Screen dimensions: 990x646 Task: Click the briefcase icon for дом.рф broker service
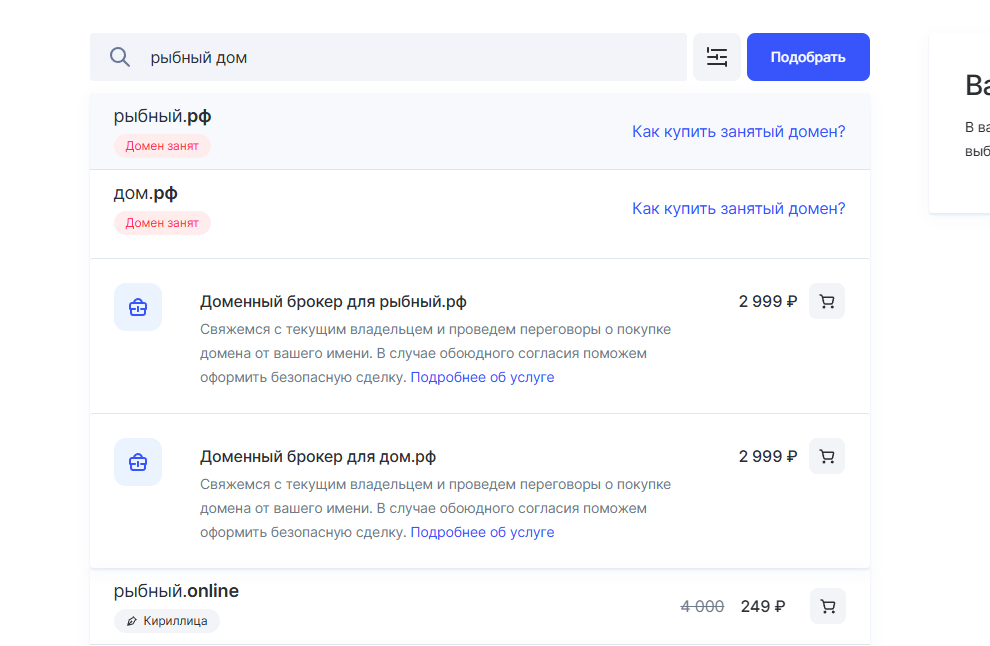coord(137,462)
